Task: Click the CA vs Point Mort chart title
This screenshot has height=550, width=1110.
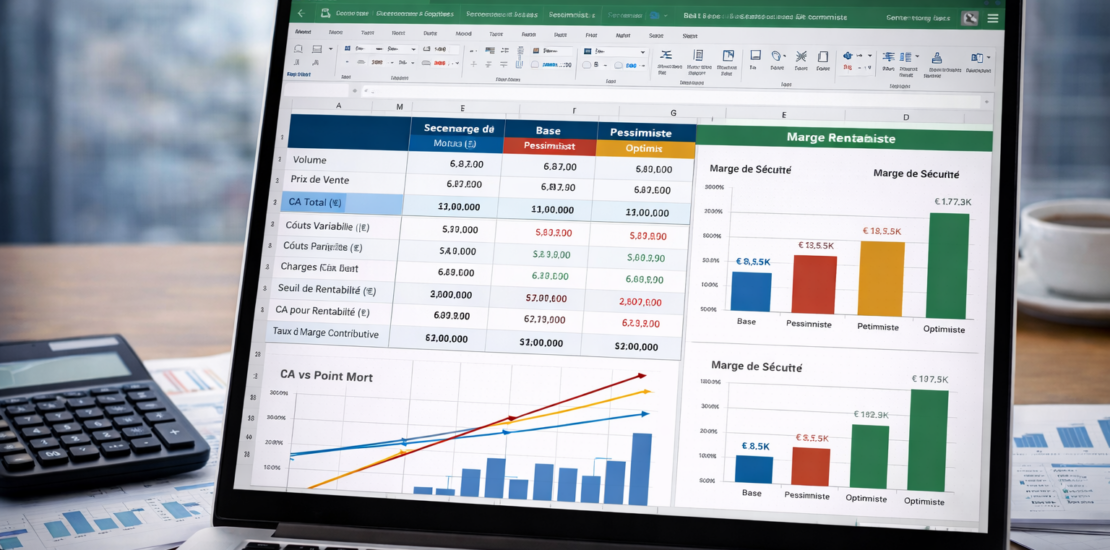Action: click(x=326, y=375)
